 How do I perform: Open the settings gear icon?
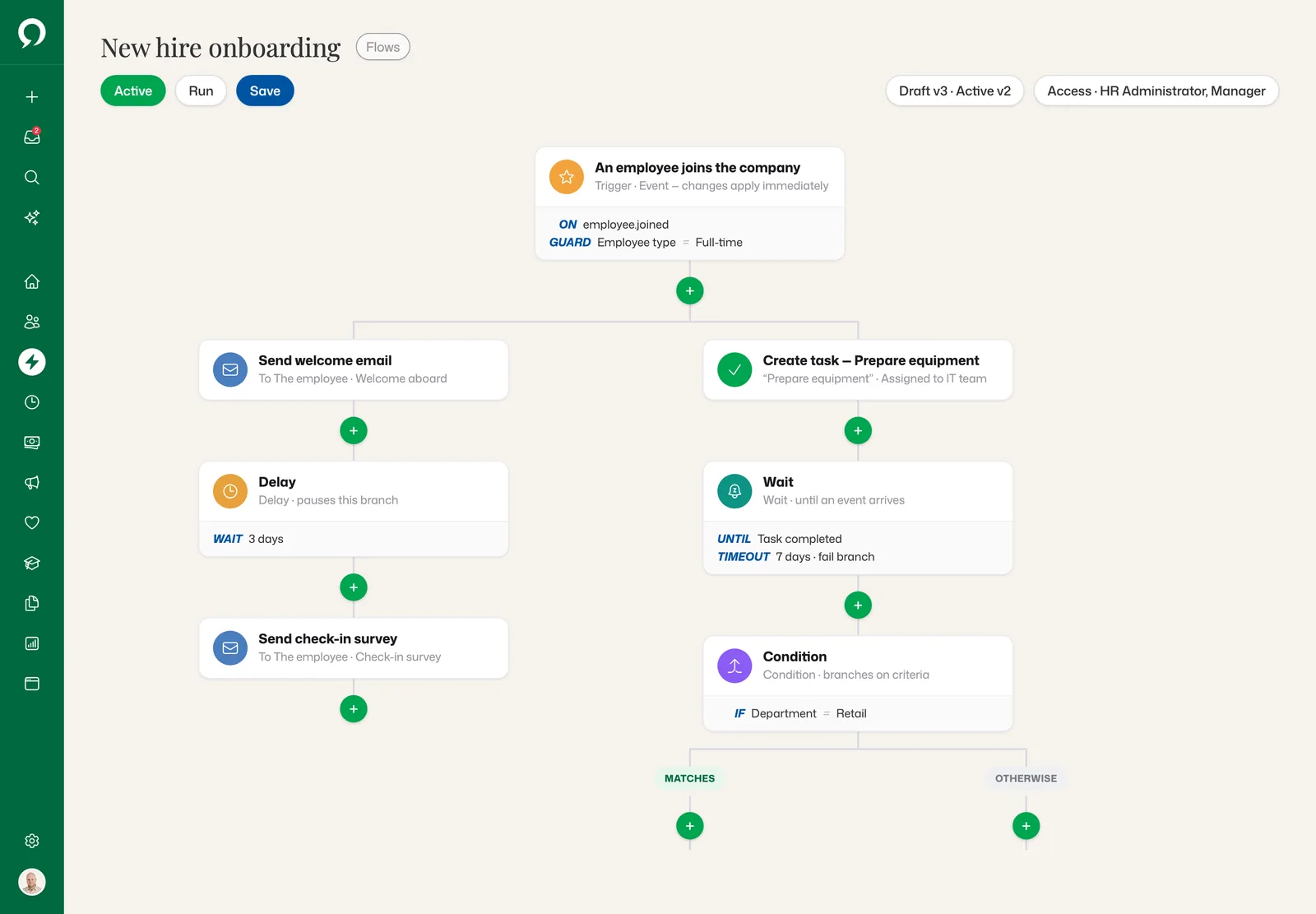click(32, 841)
